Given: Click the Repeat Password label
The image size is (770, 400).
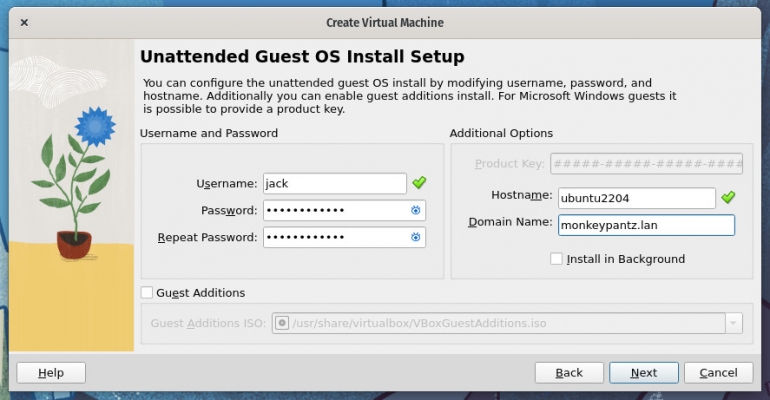Looking at the screenshot, I should (207, 238).
